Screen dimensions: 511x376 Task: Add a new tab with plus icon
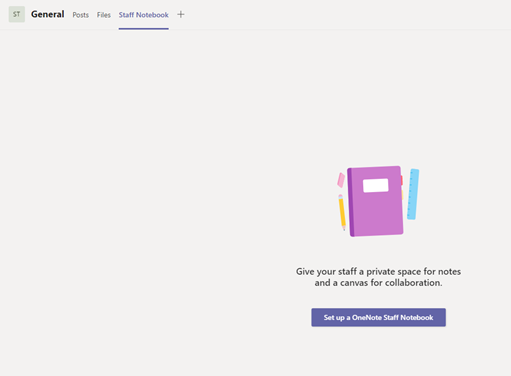[181, 14]
